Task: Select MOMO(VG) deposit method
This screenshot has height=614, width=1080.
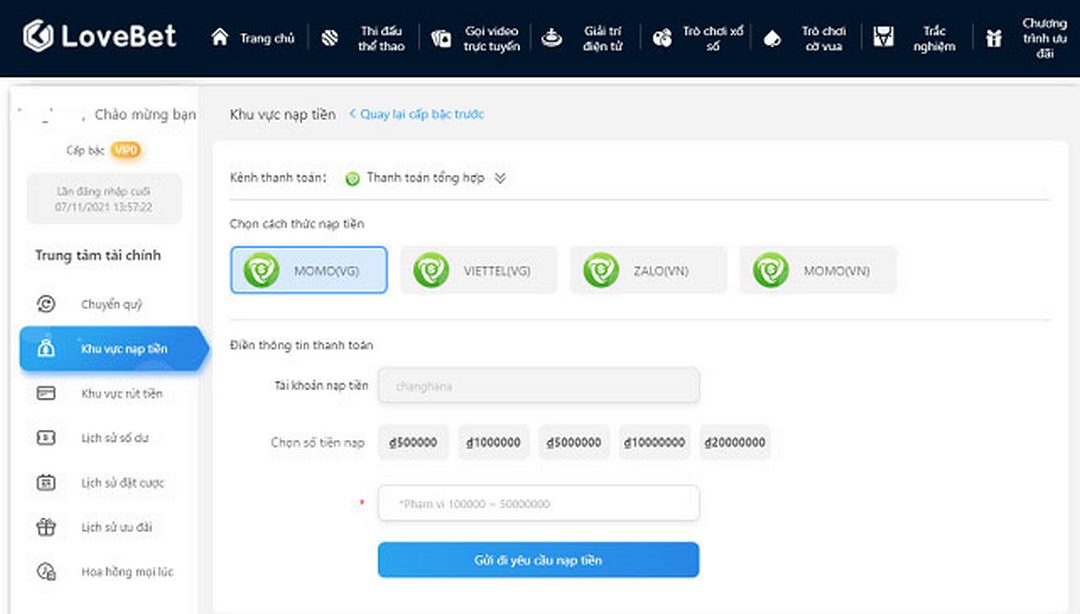Action: pos(308,270)
